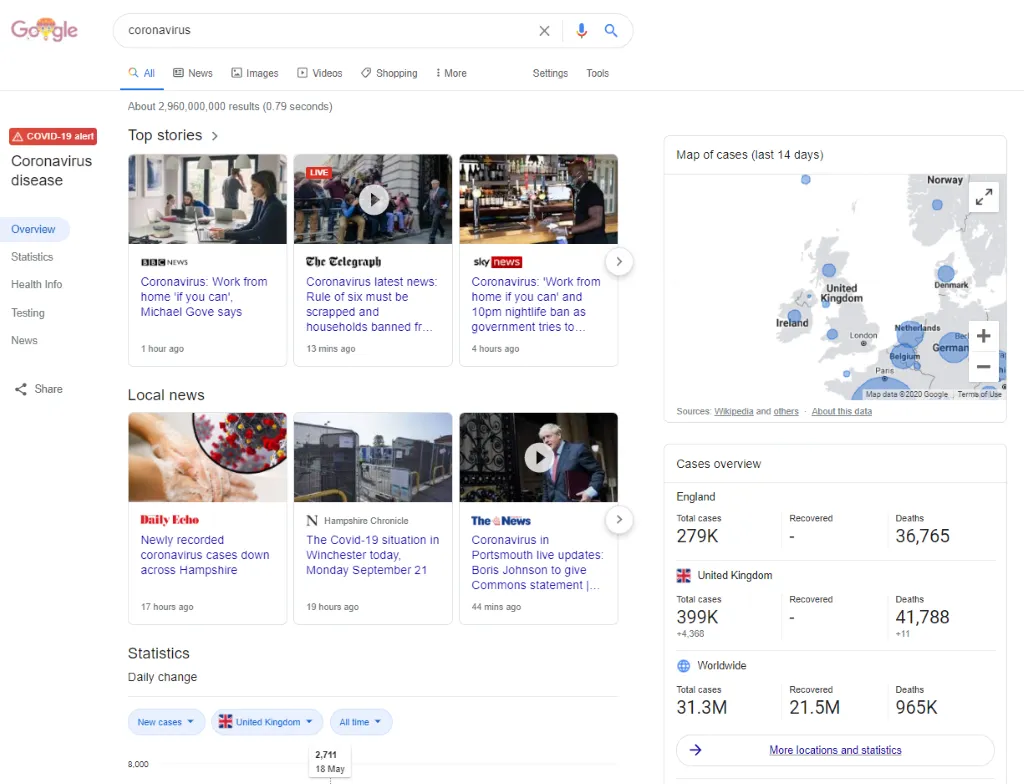The height and width of the screenshot is (784, 1024).
Task: Switch to the Shopping tab
Action: (x=389, y=73)
